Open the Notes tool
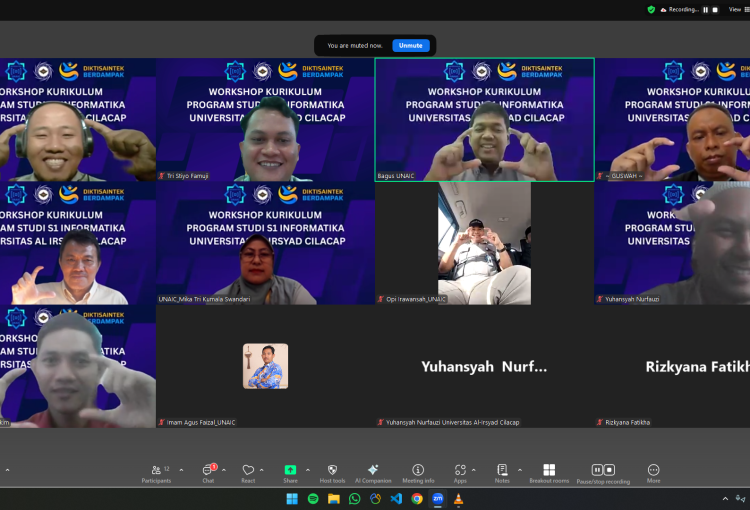The width and height of the screenshot is (750, 510). coord(502,472)
